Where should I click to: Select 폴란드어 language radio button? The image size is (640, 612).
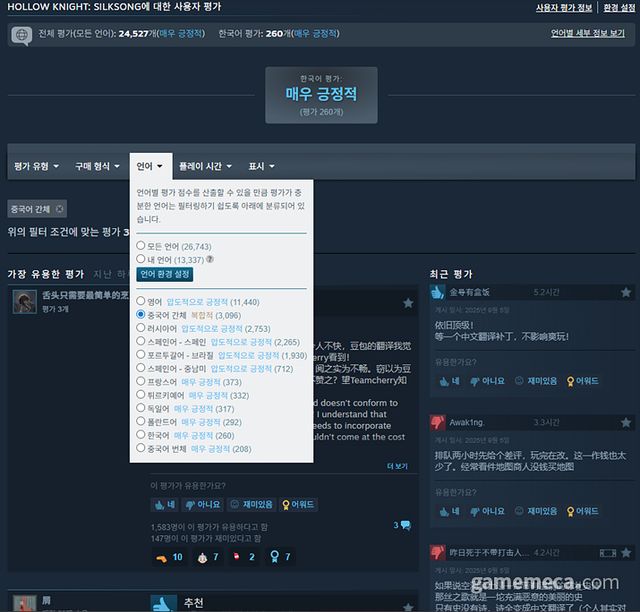(141, 421)
